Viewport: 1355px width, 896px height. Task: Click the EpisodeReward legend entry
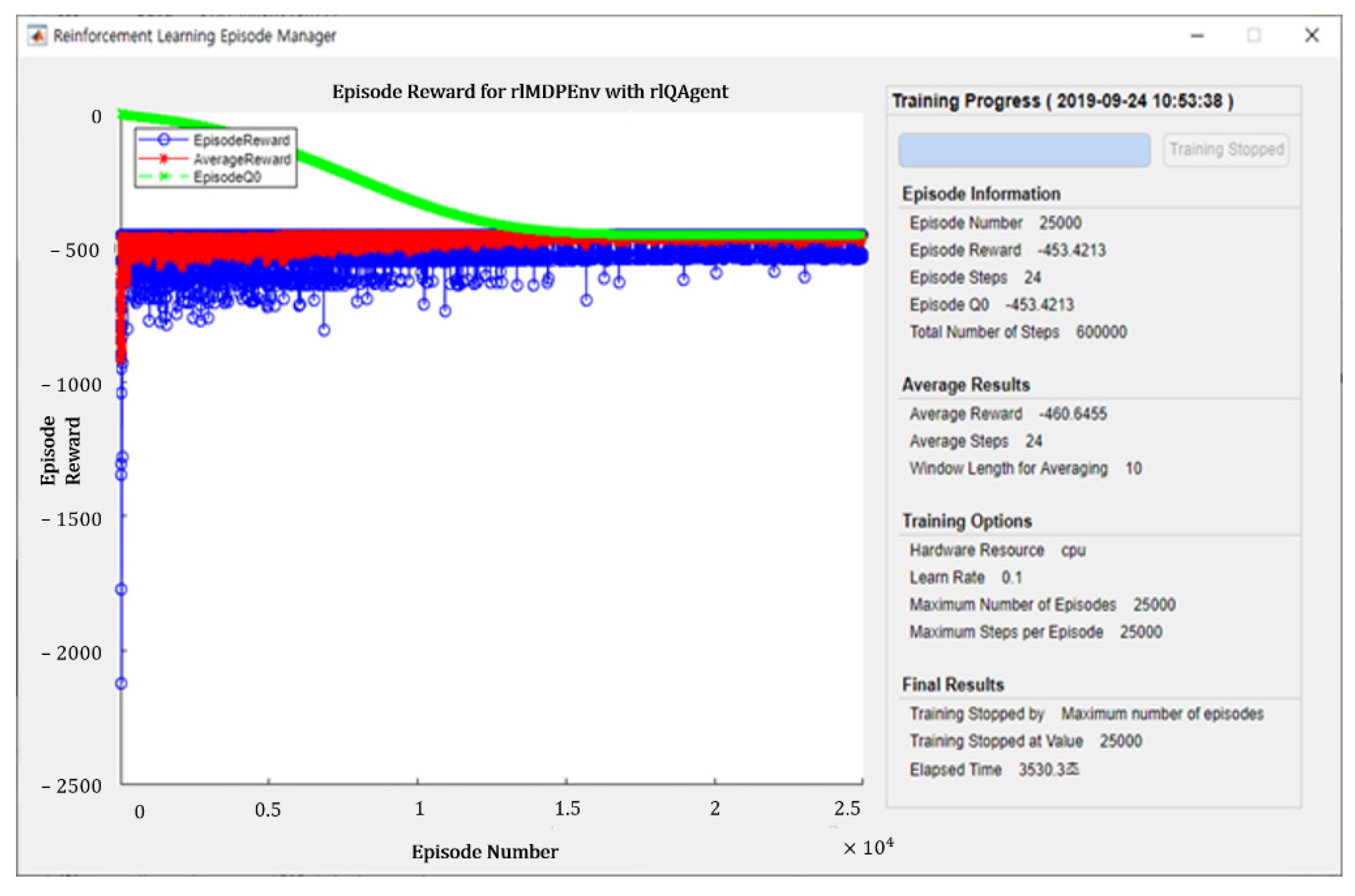click(241, 140)
